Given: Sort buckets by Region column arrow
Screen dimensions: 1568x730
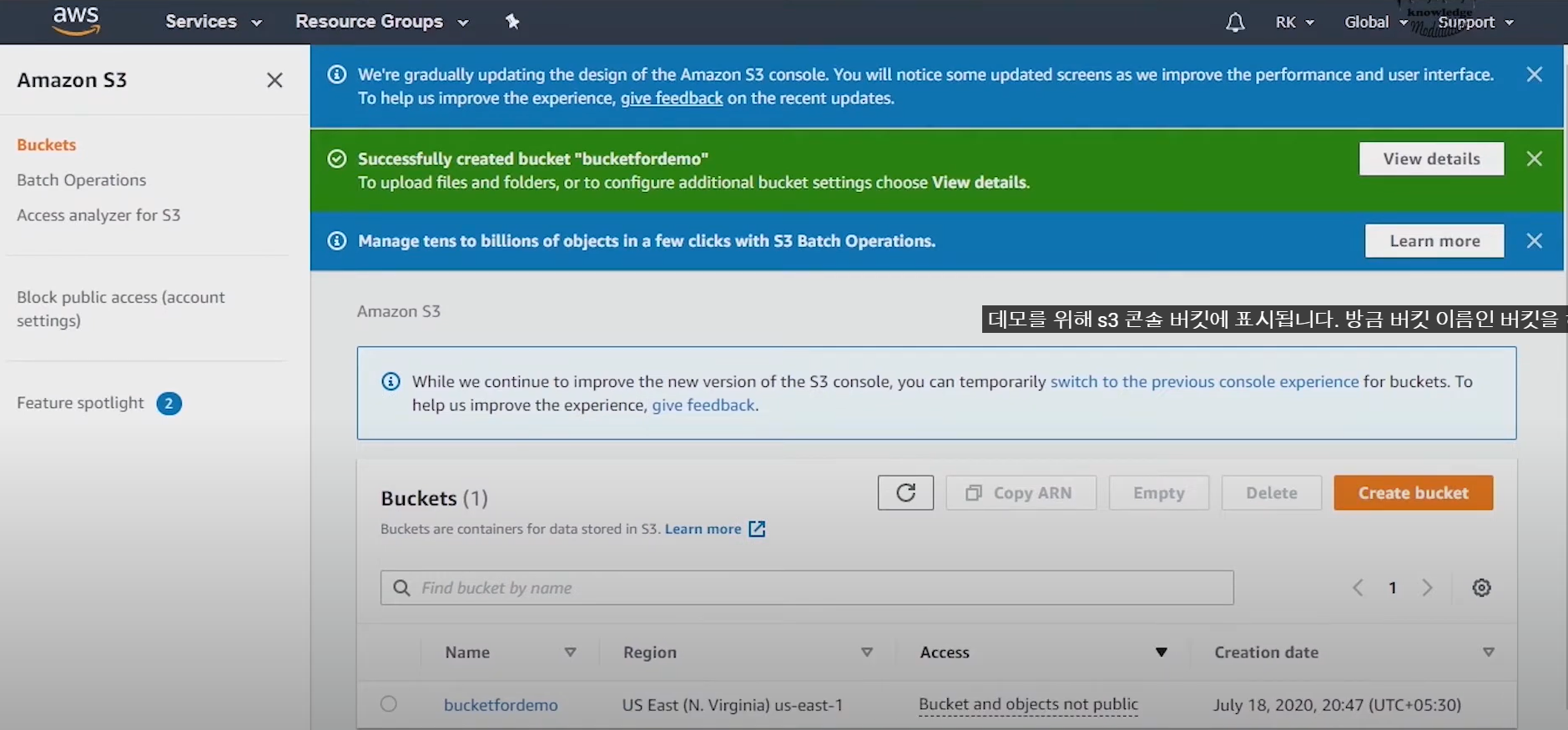Looking at the screenshot, I should [867, 652].
